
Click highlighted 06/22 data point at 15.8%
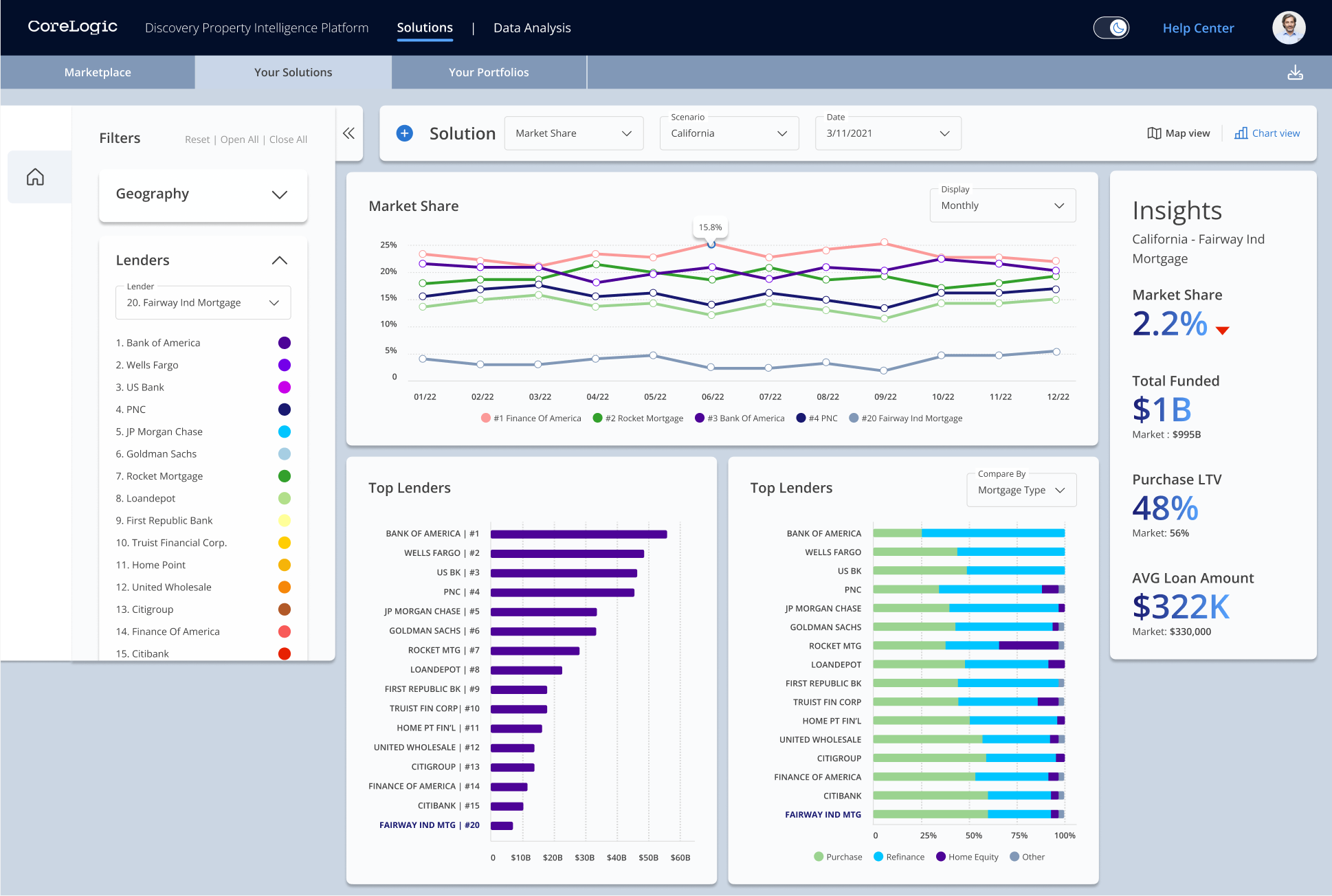pos(711,244)
